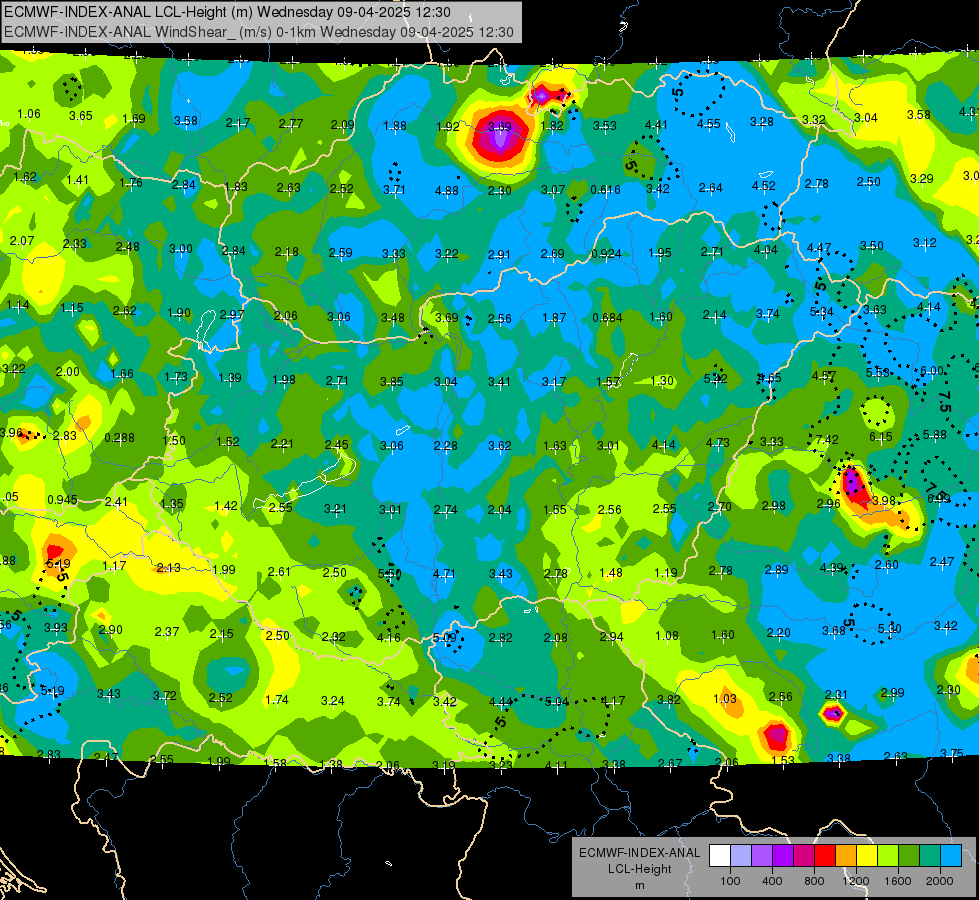Click the wind shear value 4.39

[x=832, y=568]
